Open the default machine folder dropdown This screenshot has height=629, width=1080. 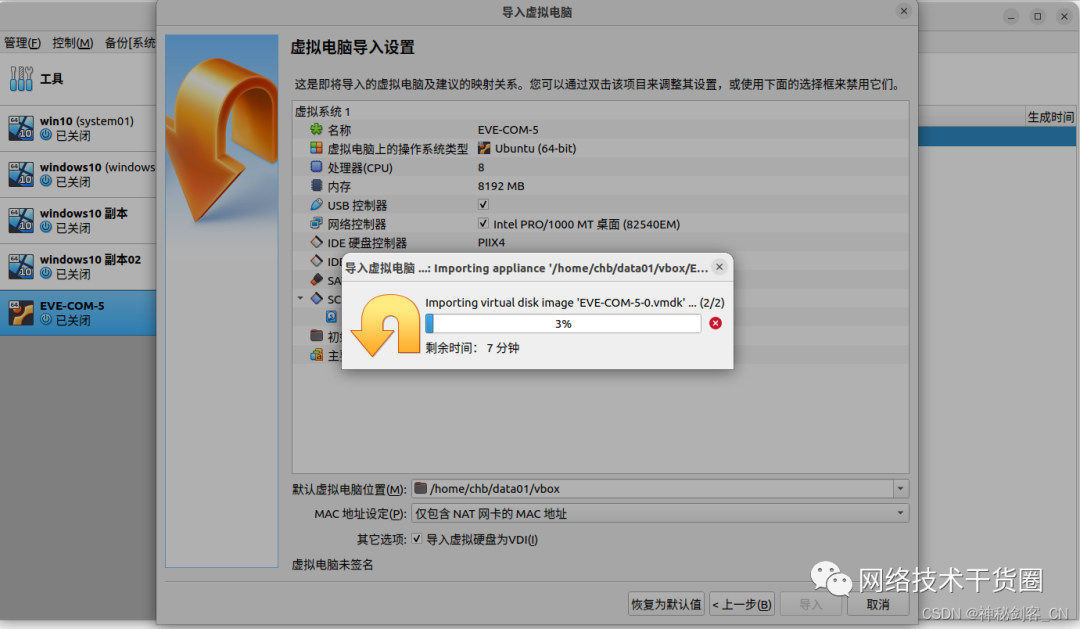[x=899, y=488]
